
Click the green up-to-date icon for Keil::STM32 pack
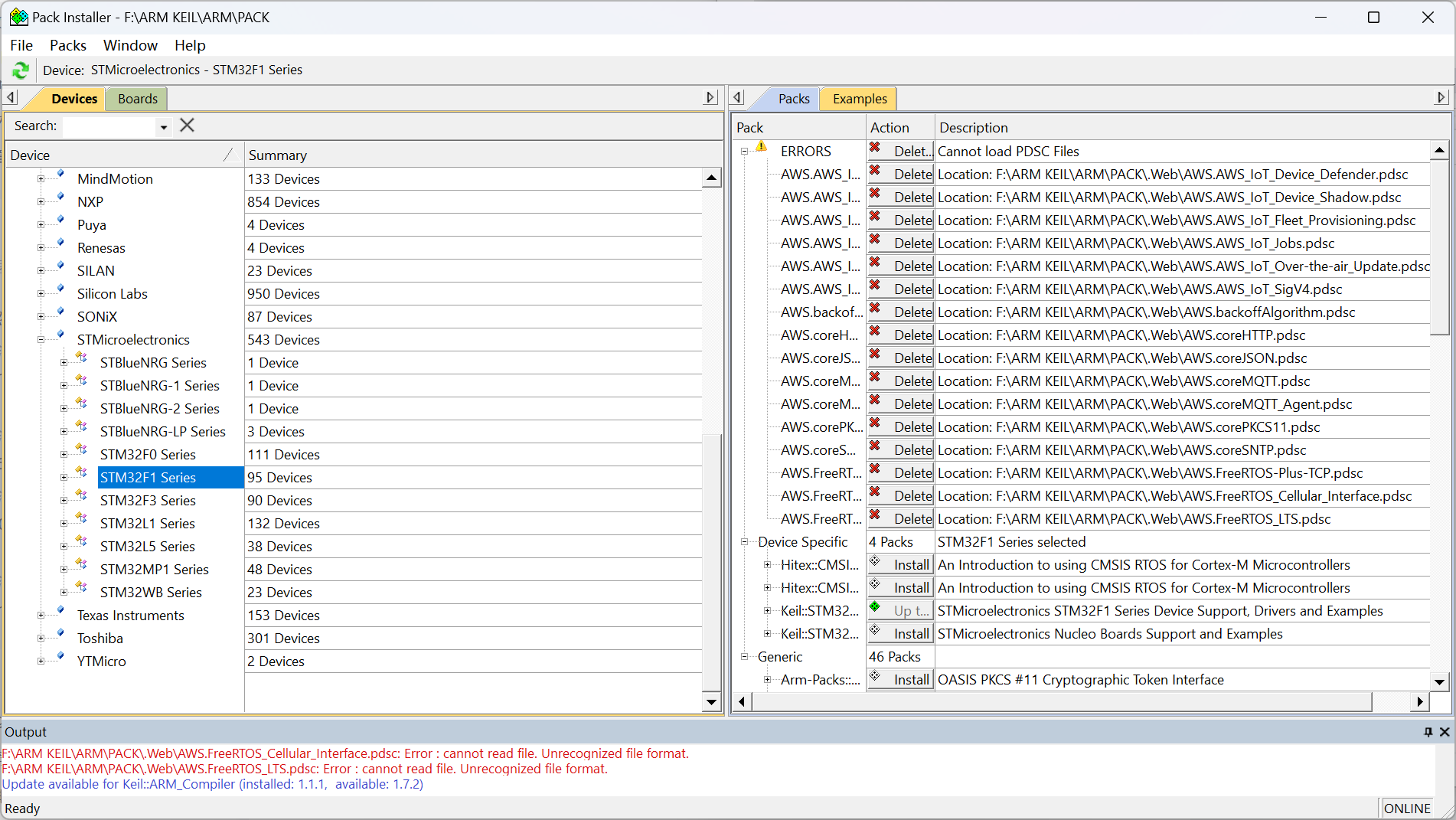[875, 606]
